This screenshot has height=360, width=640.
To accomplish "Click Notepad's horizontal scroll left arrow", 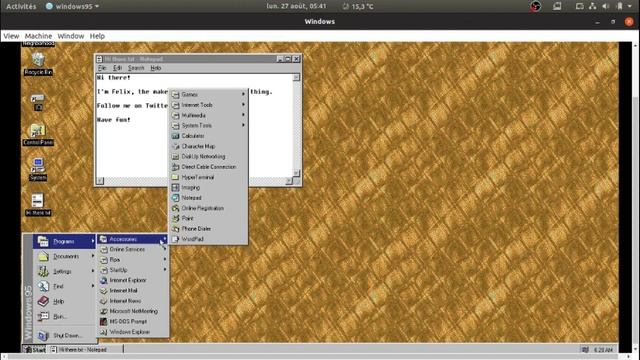I will tap(100, 181).
